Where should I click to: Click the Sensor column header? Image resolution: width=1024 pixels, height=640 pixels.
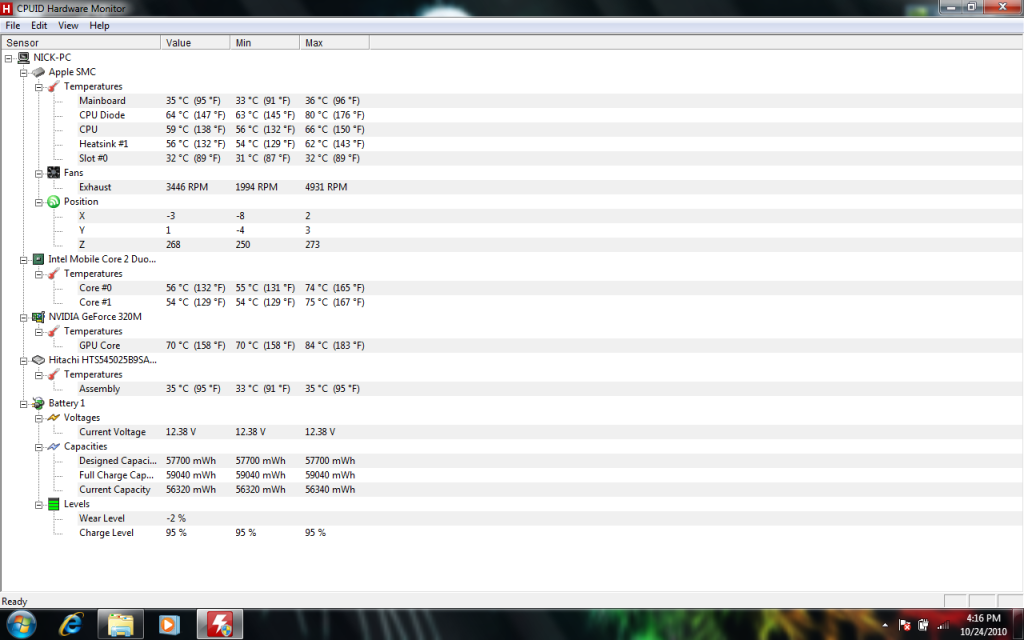coord(81,42)
